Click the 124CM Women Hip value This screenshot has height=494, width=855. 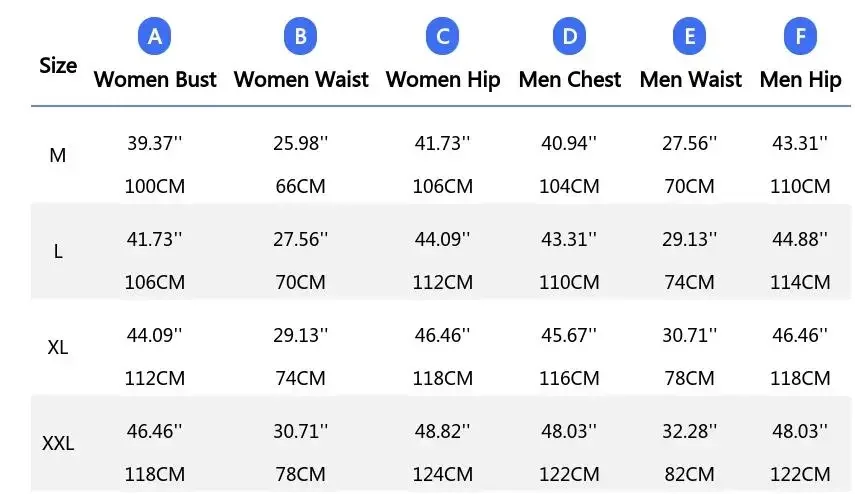pyautogui.click(x=443, y=474)
